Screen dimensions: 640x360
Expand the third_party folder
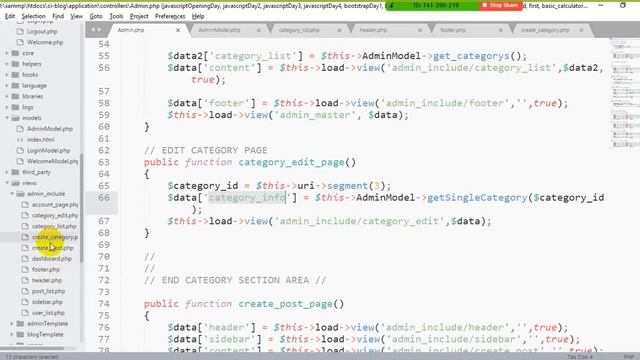pos(7,172)
